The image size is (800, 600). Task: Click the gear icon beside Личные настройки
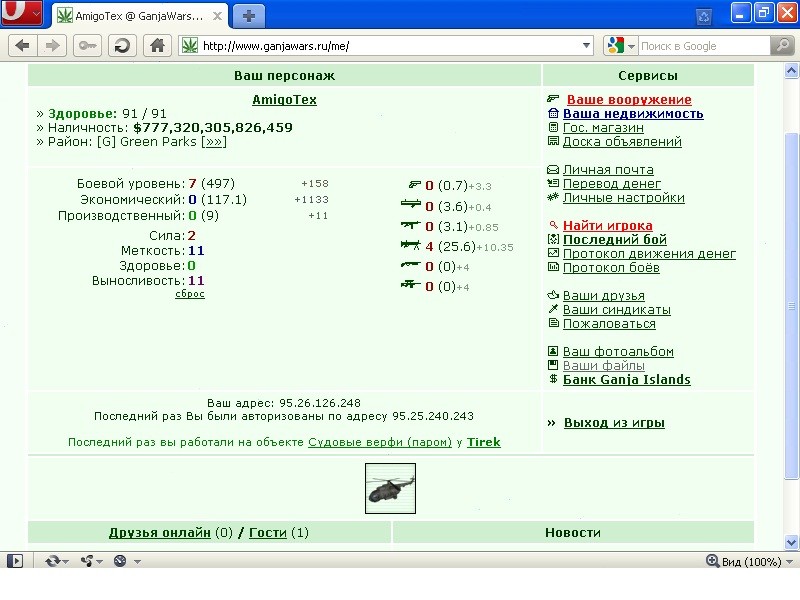coord(553,197)
